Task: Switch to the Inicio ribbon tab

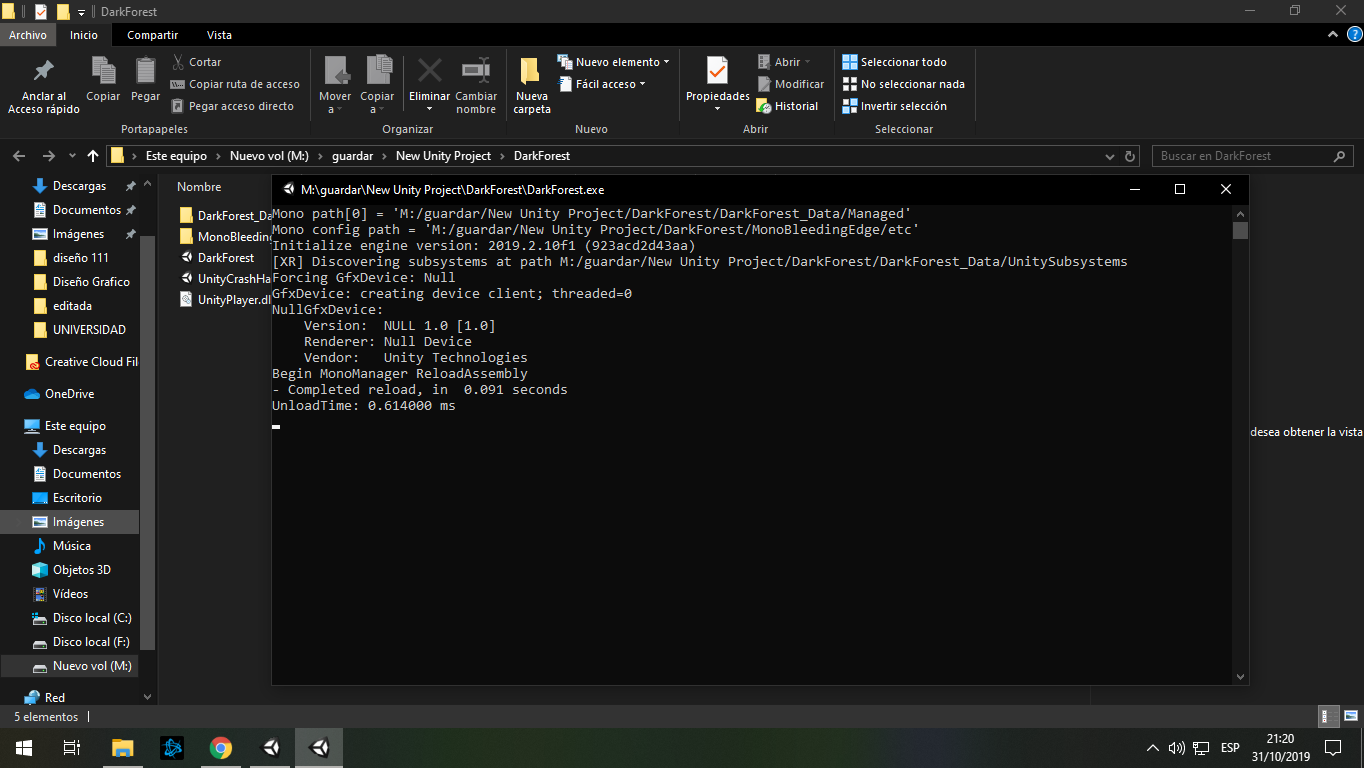Action: (x=84, y=35)
